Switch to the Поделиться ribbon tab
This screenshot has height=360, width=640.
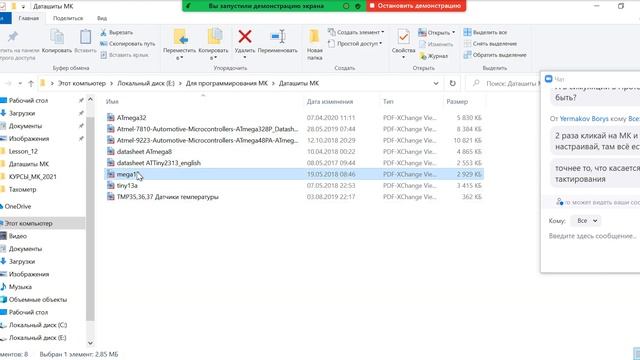pos(68,18)
